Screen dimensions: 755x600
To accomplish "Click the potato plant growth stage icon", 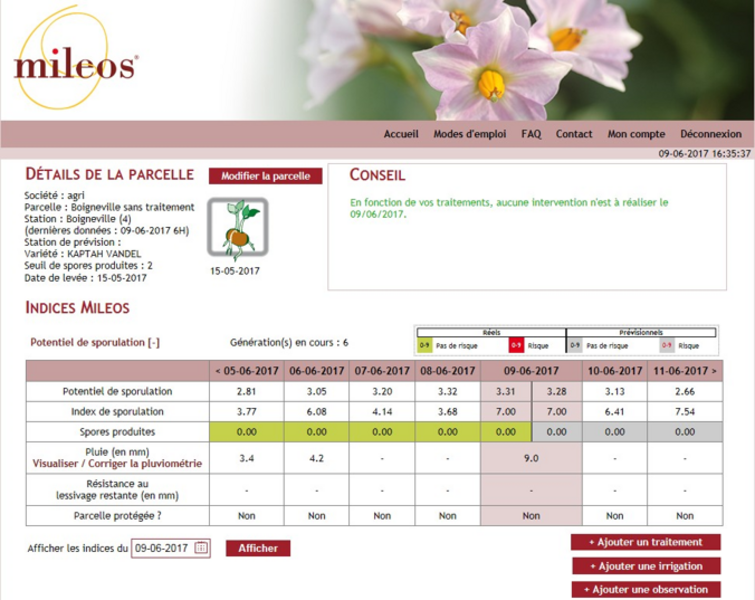I will 238,228.
